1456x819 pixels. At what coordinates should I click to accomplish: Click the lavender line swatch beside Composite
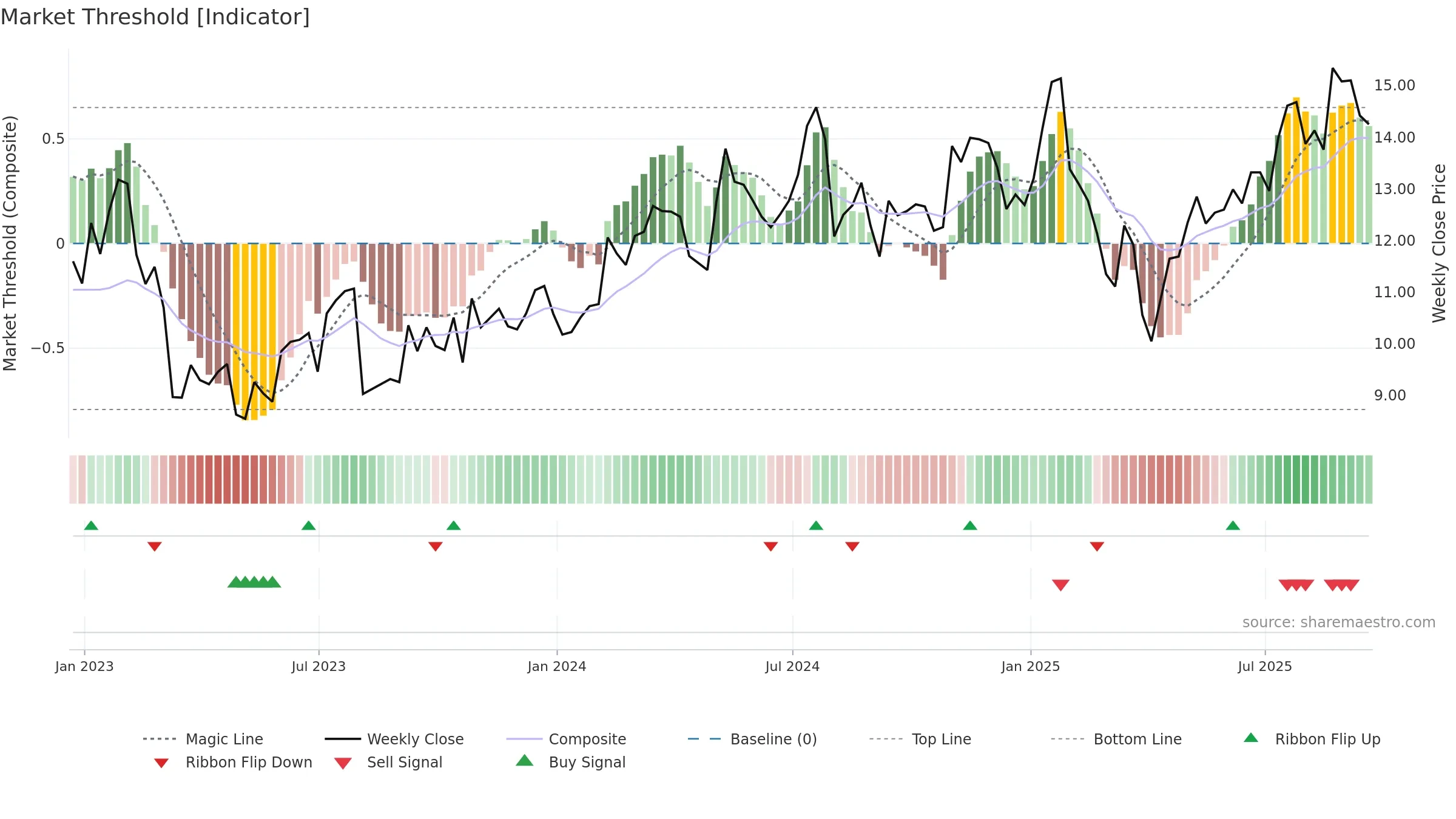[524, 739]
